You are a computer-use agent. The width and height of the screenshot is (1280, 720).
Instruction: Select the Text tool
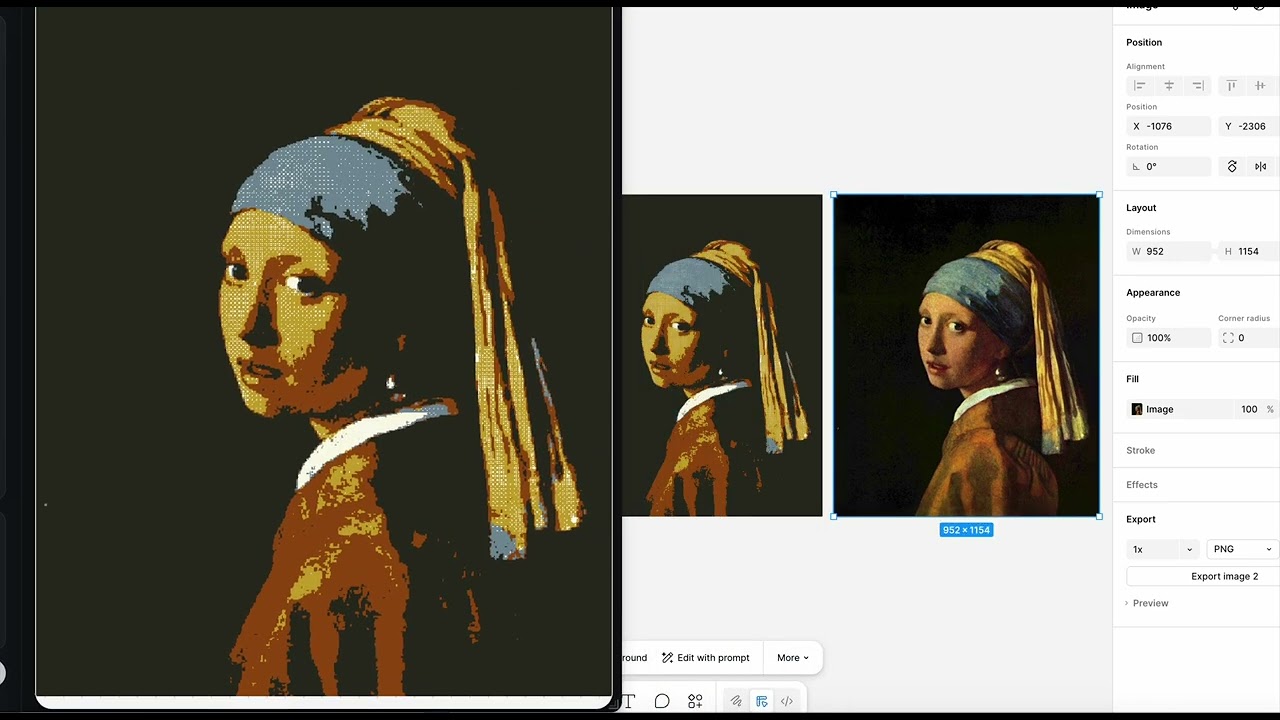coord(628,701)
